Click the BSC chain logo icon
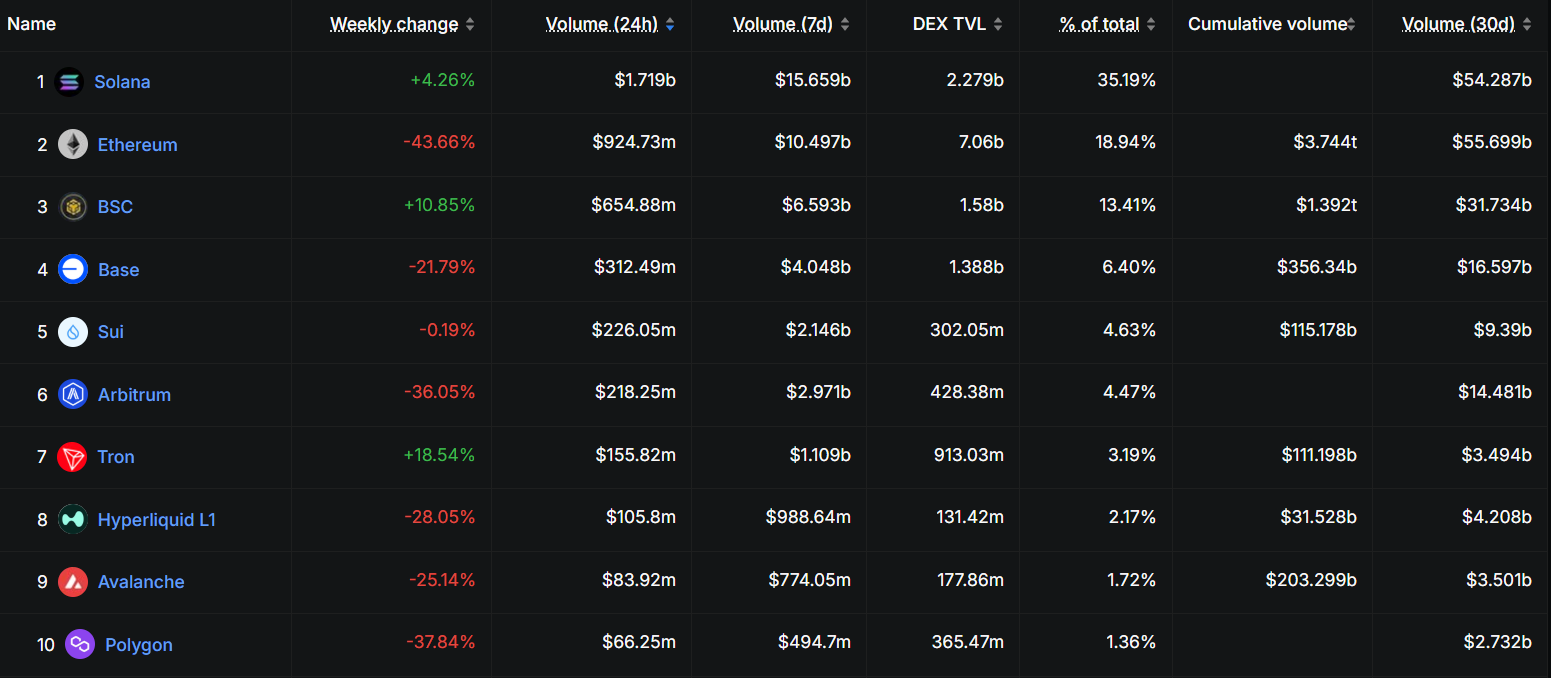 73,207
